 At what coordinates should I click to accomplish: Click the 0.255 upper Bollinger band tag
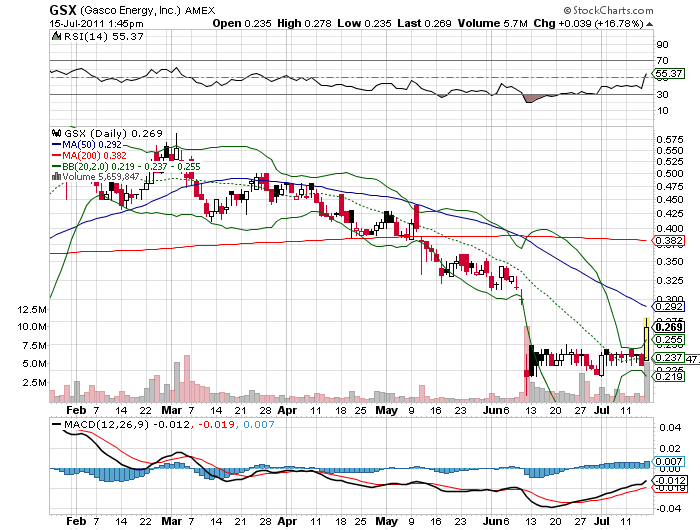coord(669,340)
